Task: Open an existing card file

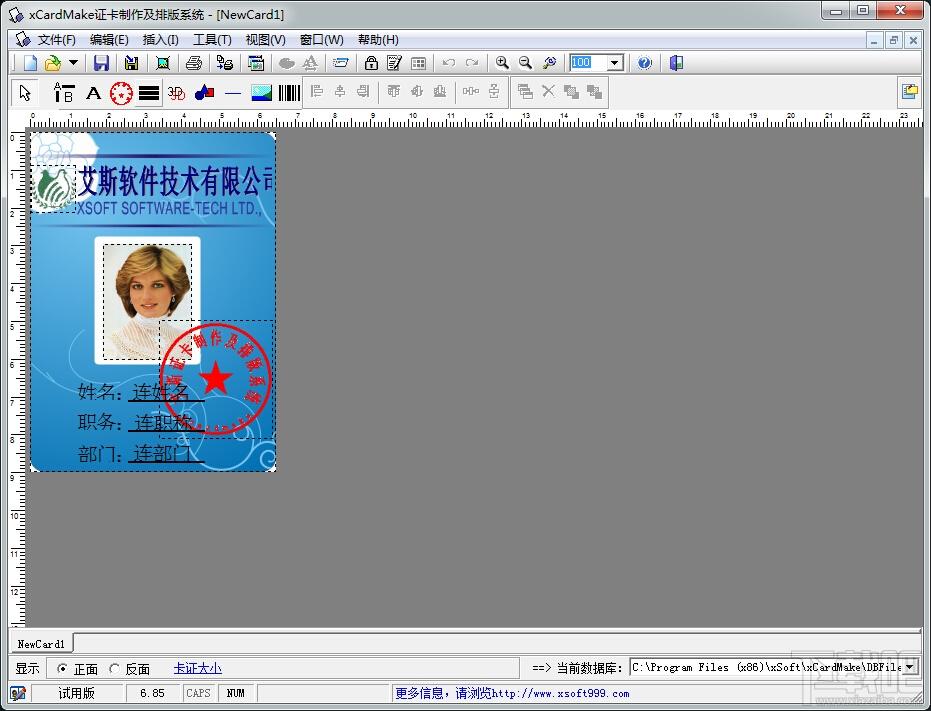Action: pyautogui.click(x=53, y=63)
